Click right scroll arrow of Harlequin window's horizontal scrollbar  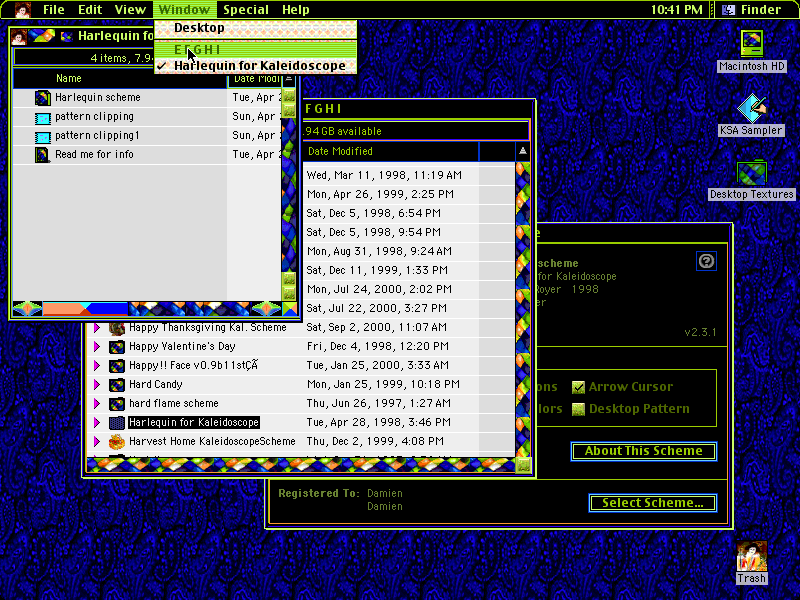pos(266,309)
